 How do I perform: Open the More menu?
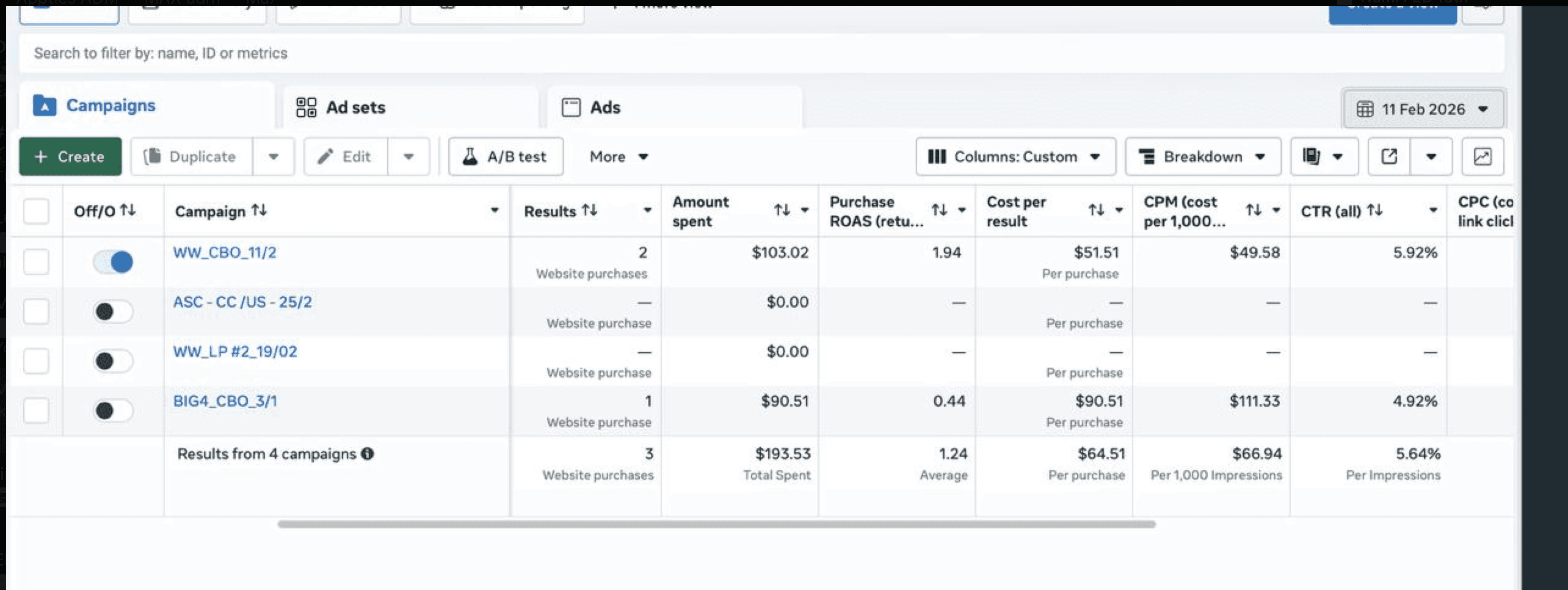point(619,156)
